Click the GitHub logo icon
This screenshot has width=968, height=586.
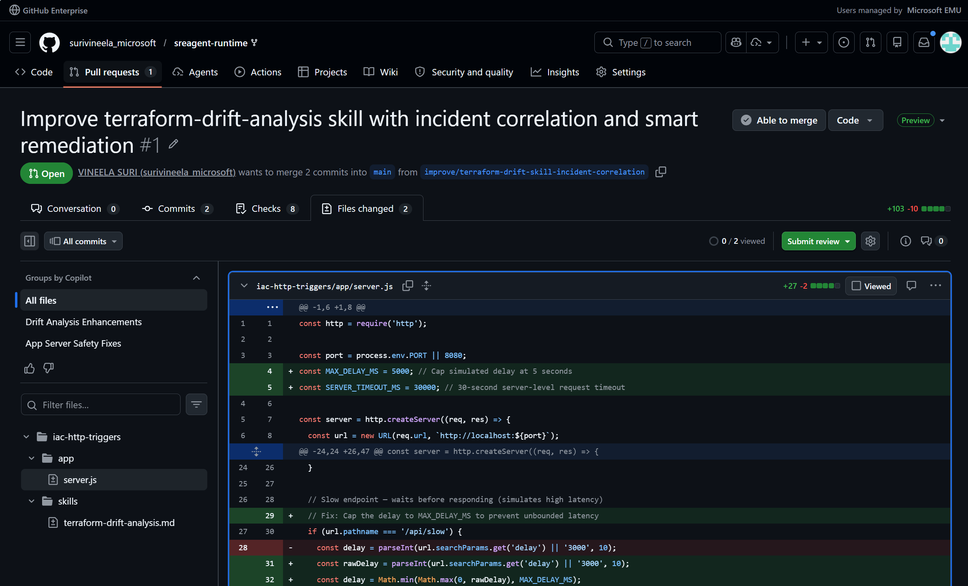pos(49,43)
